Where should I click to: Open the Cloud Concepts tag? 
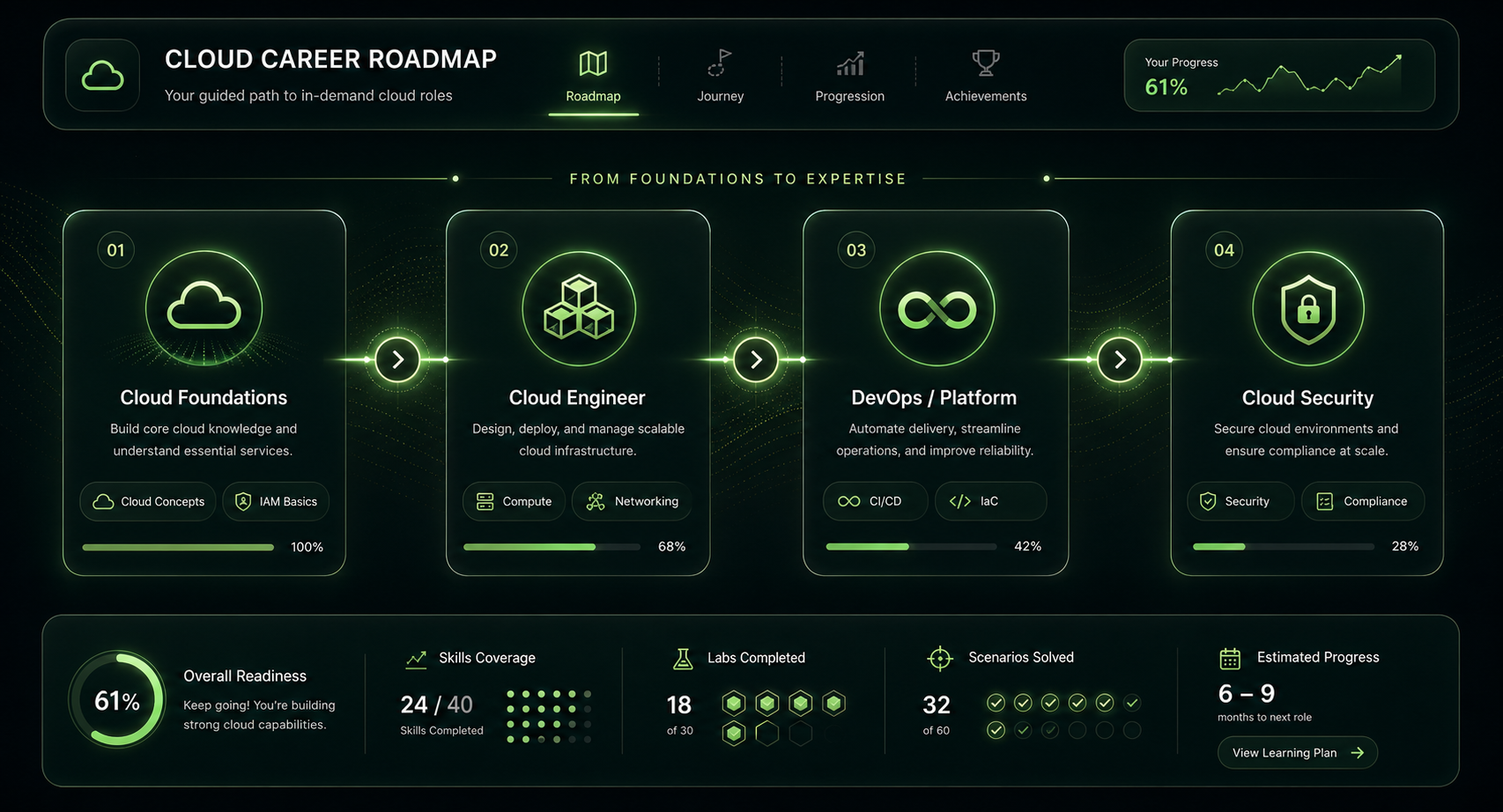(148, 501)
